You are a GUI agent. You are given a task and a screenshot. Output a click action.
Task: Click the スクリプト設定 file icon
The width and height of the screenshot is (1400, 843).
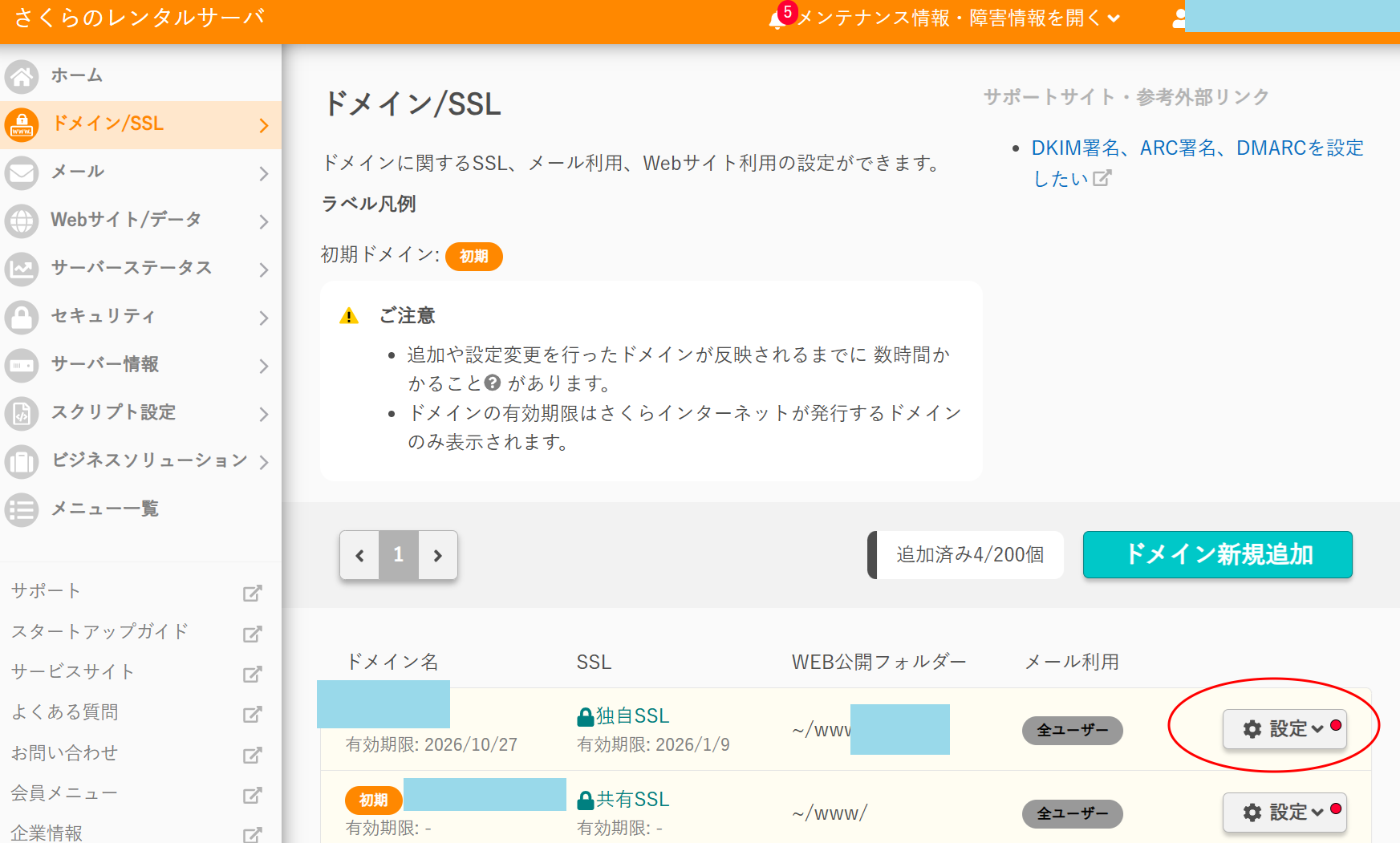[22, 414]
